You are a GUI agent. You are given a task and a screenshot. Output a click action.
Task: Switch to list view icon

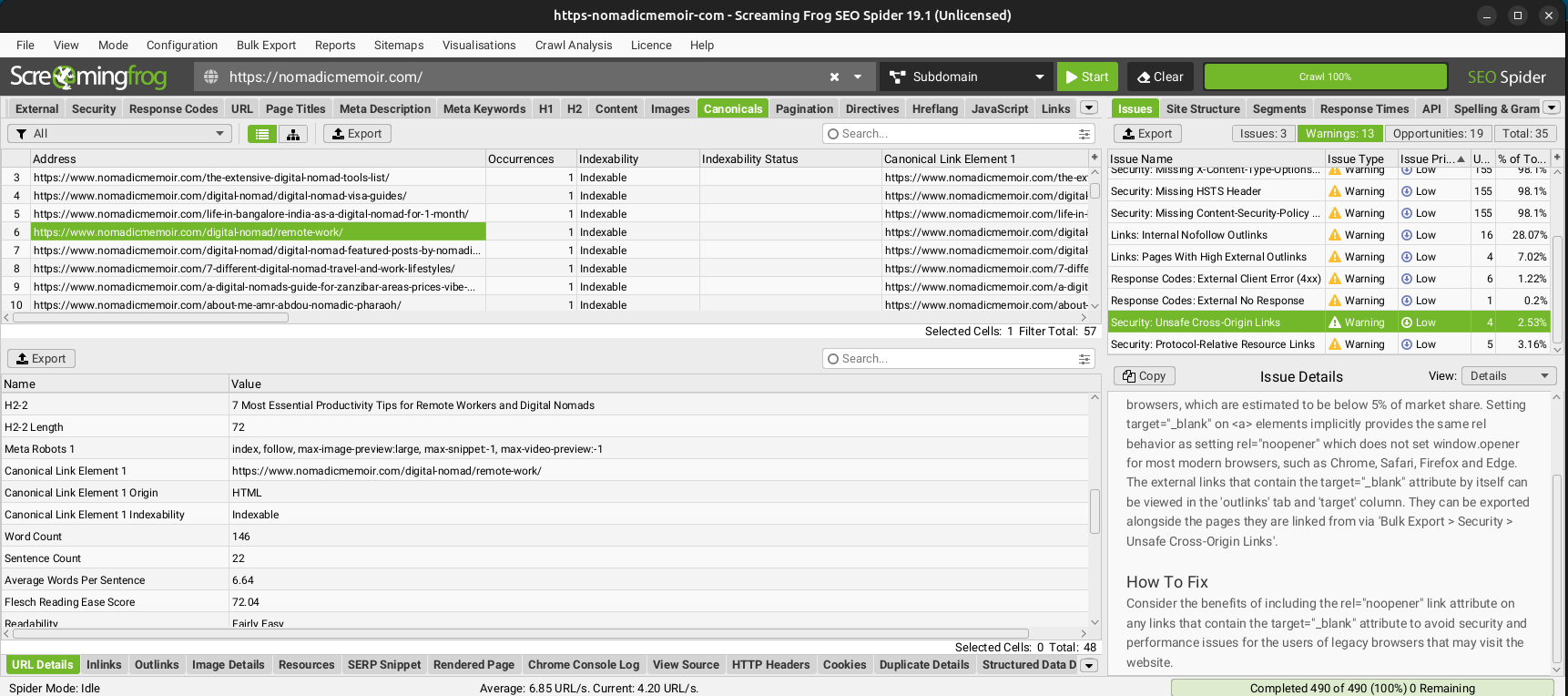(x=262, y=134)
